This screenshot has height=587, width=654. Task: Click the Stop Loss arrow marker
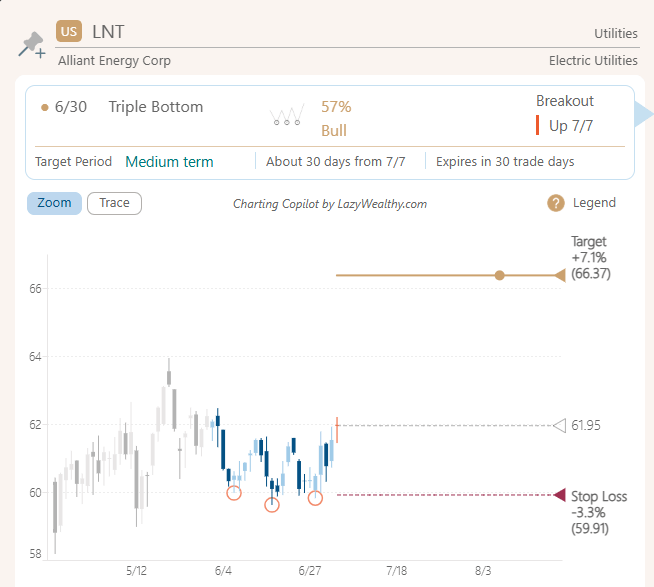coord(559,494)
